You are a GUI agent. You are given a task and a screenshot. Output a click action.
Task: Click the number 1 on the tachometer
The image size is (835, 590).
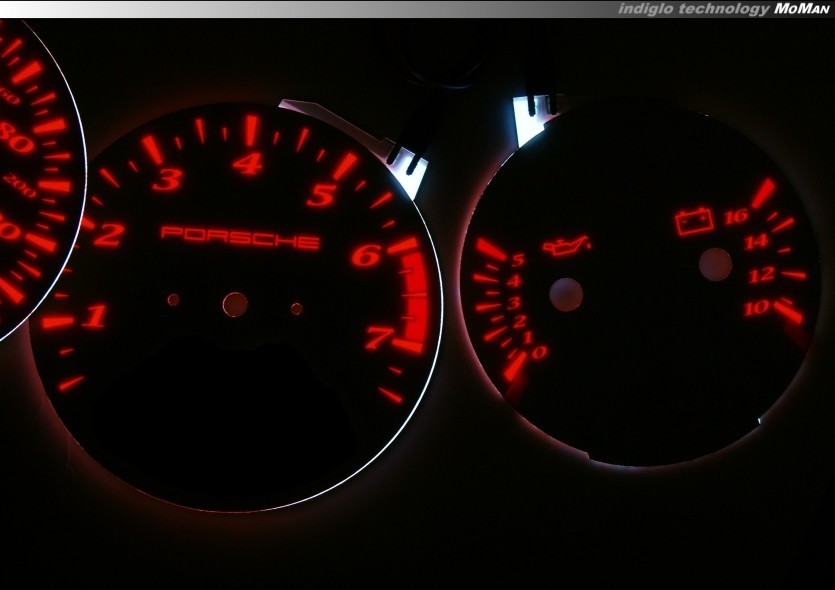pyautogui.click(x=94, y=317)
